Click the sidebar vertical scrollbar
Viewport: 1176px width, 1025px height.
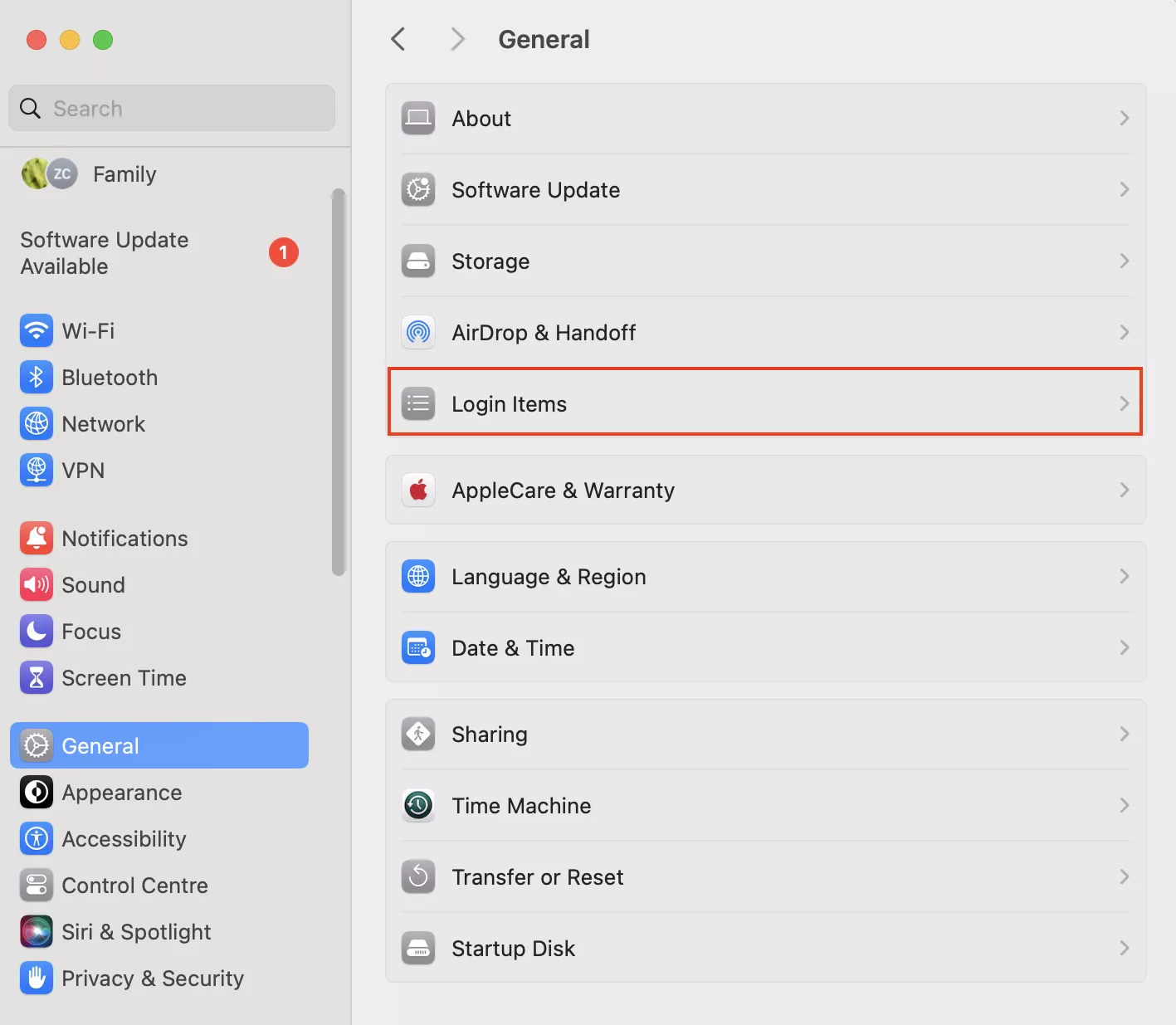pyautogui.click(x=338, y=382)
